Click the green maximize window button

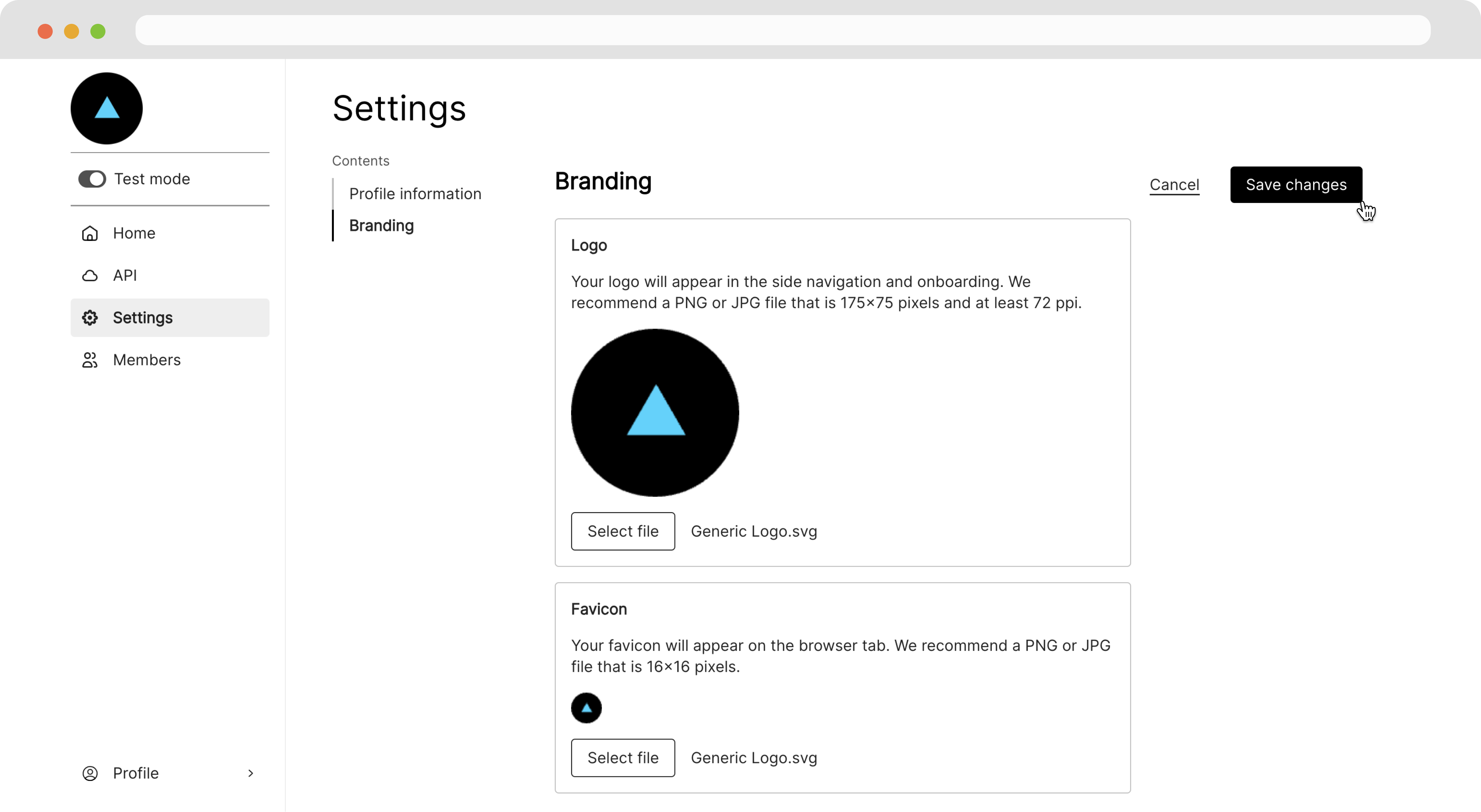pyautogui.click(x=98, y=31)
